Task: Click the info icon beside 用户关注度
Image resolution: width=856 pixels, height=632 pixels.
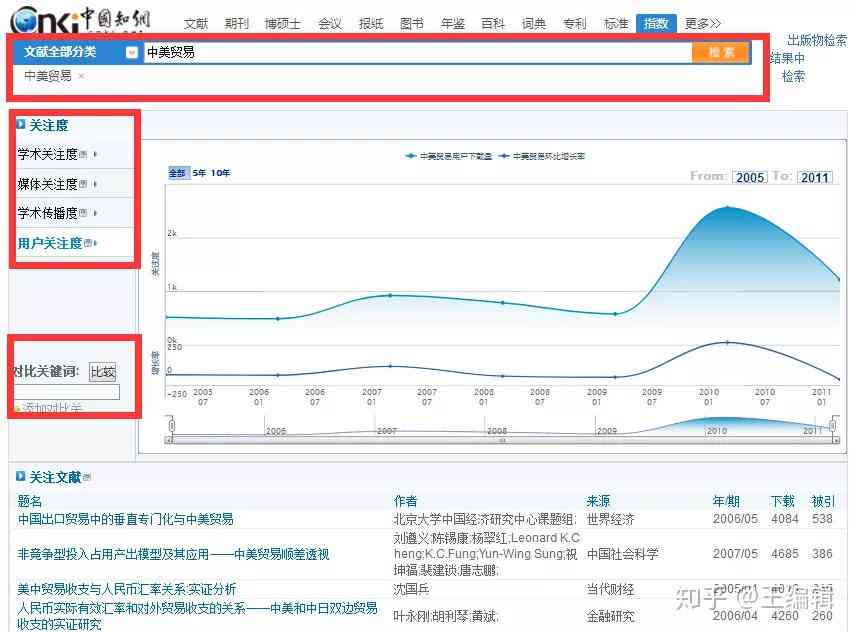Action: (x=88, y=243)
